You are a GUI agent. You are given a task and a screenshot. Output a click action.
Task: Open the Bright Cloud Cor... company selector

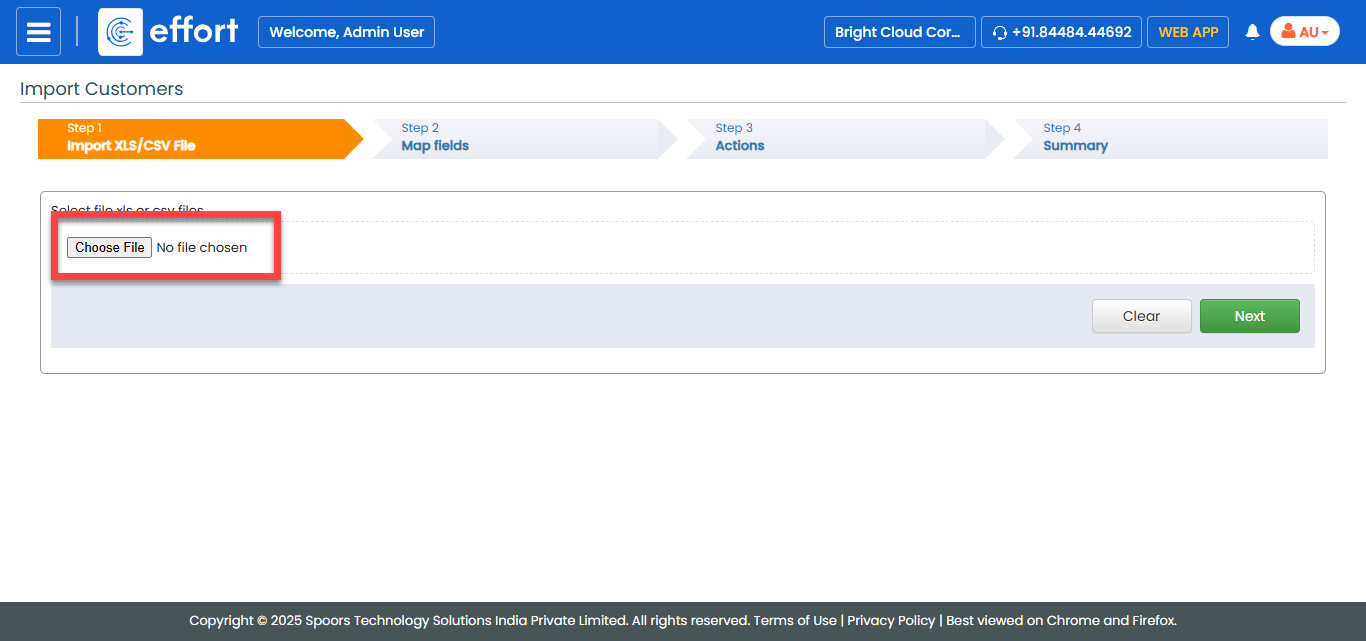coord(898,32)
